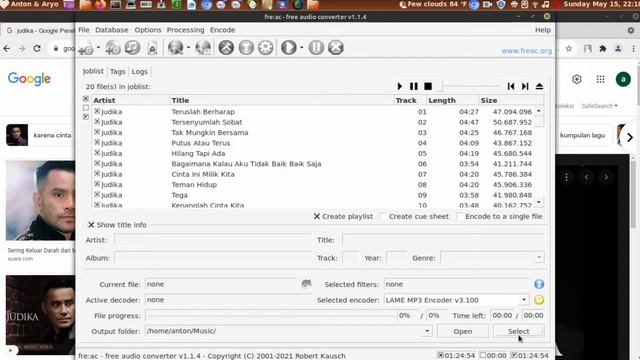Click the eject button above joblist
This screenshot has height=360, width=640.
[539, 86]
